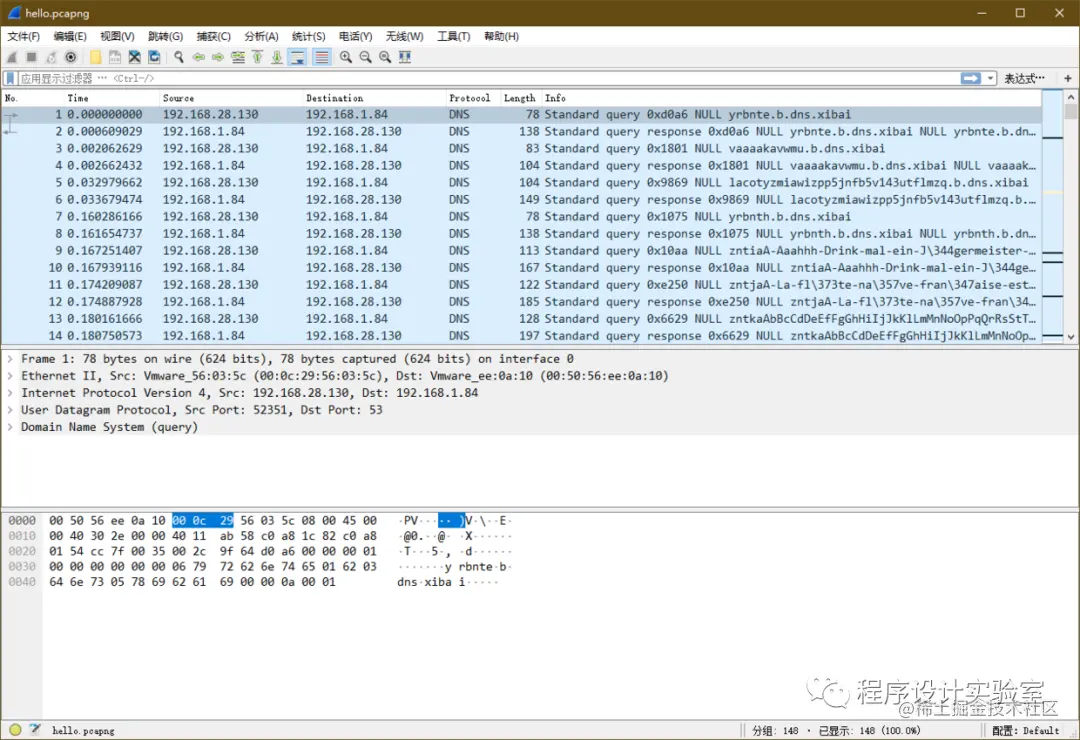1080x740 pixels.
Task: Sort by the No. column header
Action: (32, 99)
